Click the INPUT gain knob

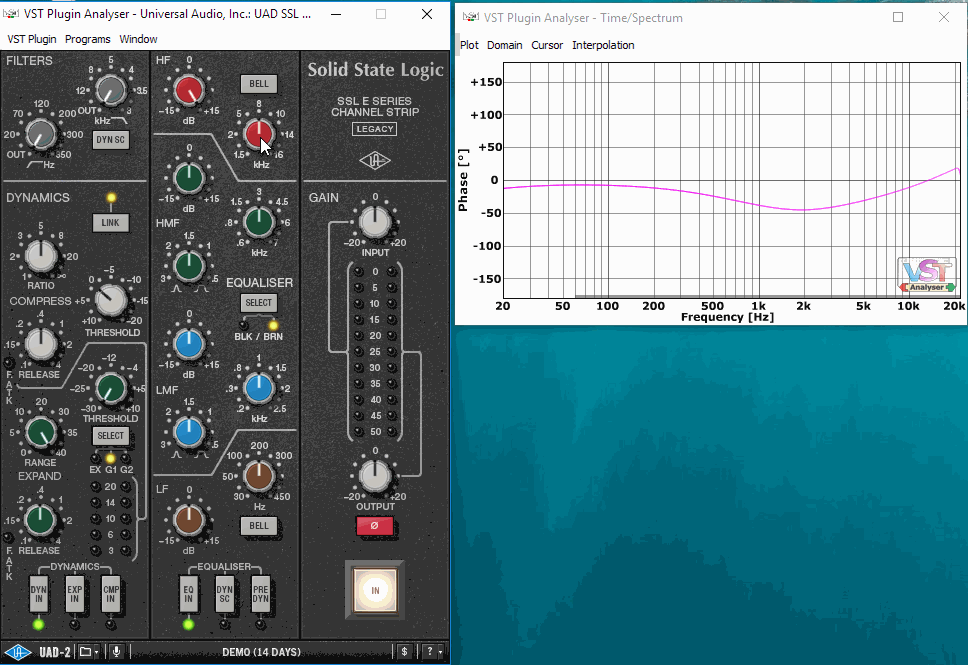(375, 222)
